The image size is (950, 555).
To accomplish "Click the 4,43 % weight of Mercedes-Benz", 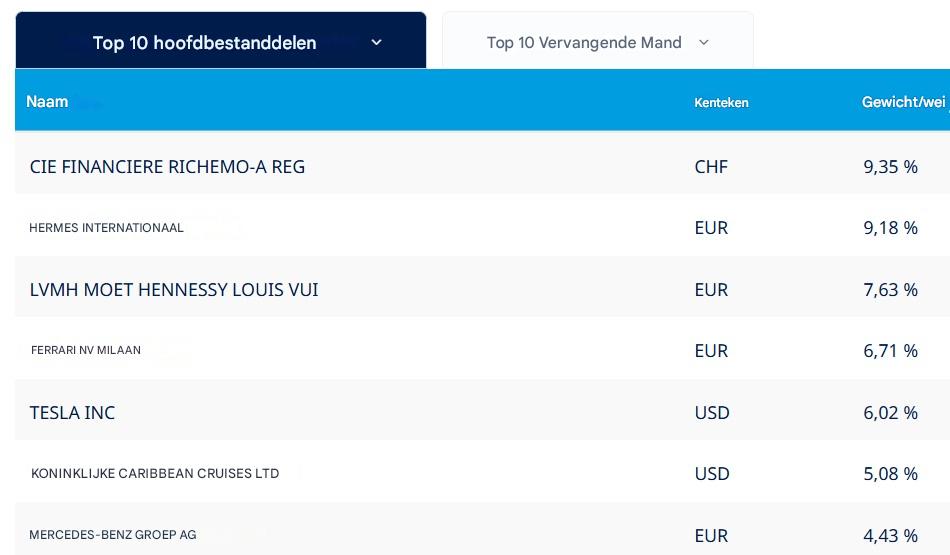I will pos(890,536).
